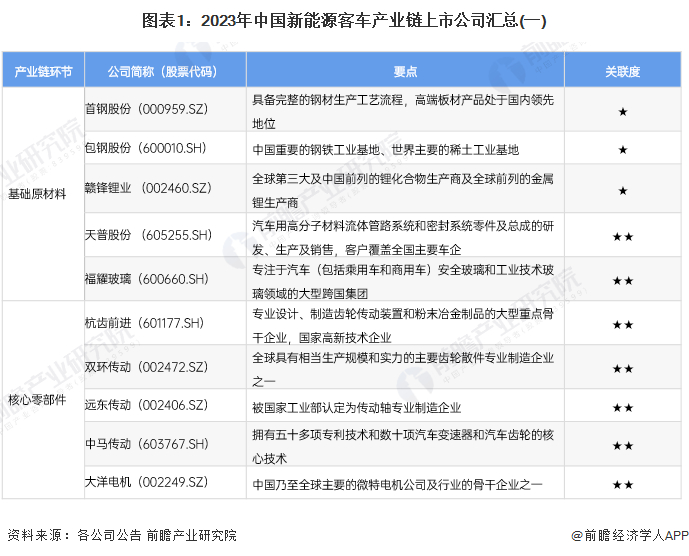Click the two-star rating for 远东传动
The height and width of the screenshot is (556, 689).
(x=623, y=408)
